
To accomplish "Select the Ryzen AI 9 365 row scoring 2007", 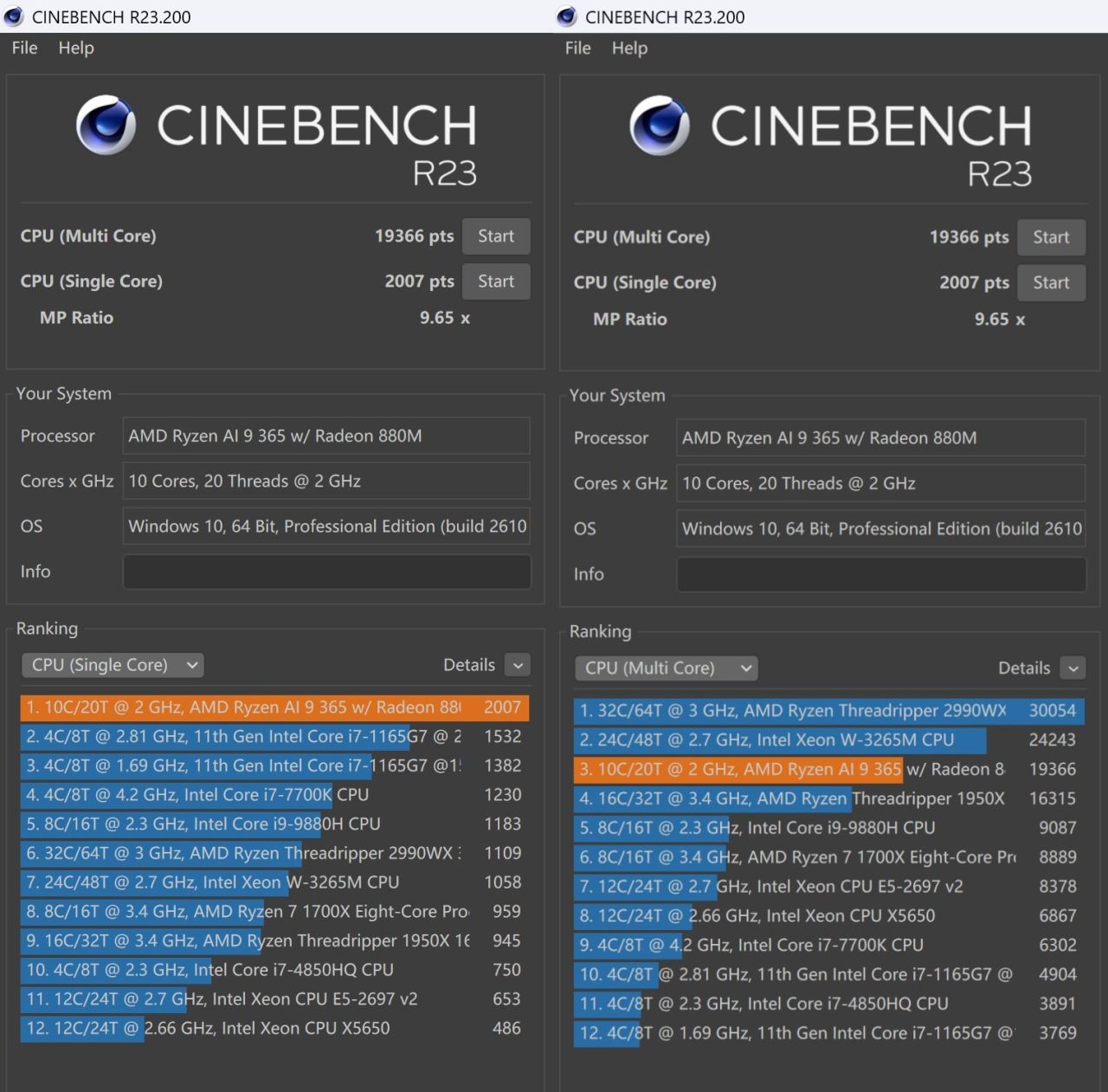I will point(274,708).
